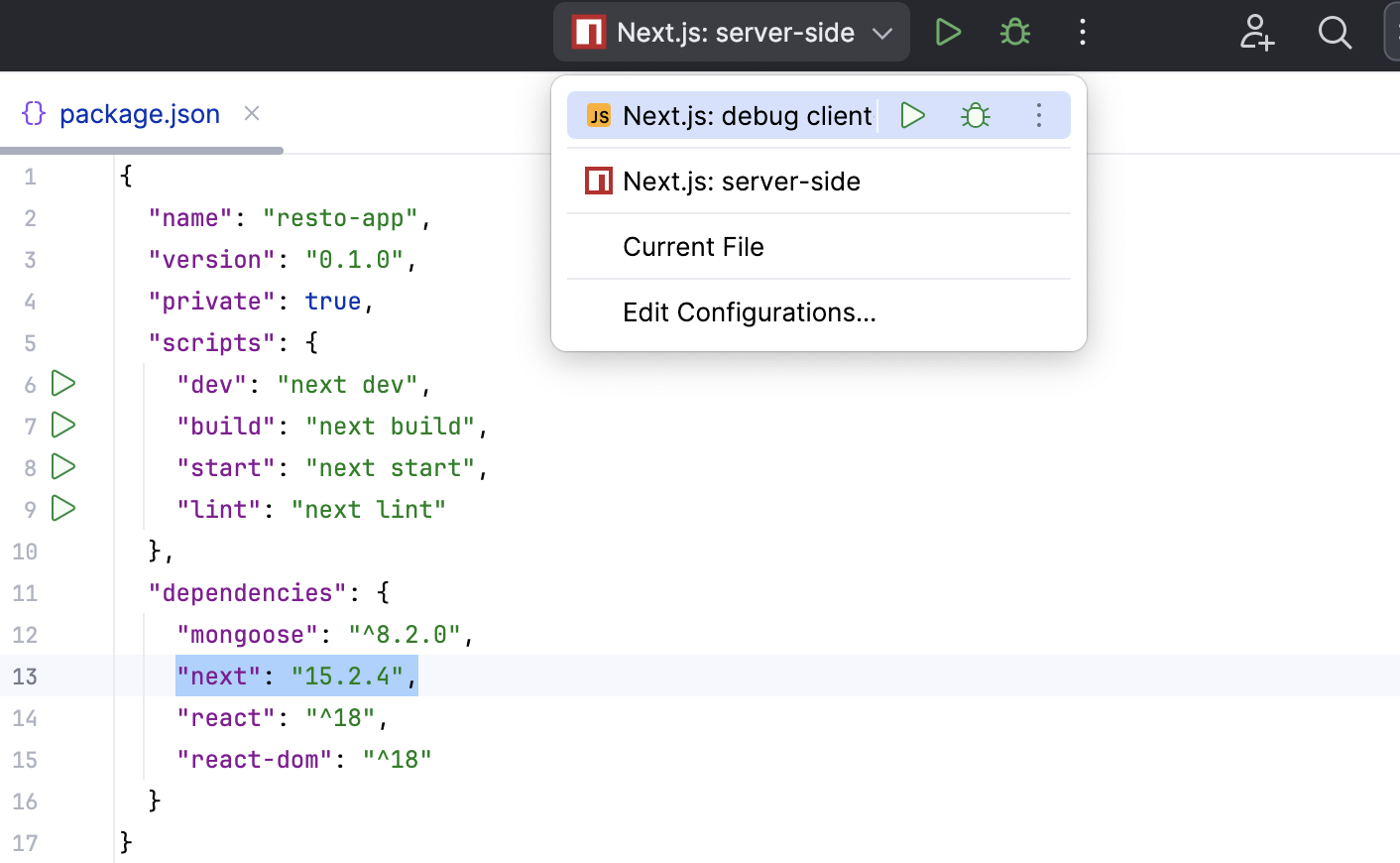Click the play icon next to debug client
The width and height of the screenshot is (1400, 863).
pos(911,115)
